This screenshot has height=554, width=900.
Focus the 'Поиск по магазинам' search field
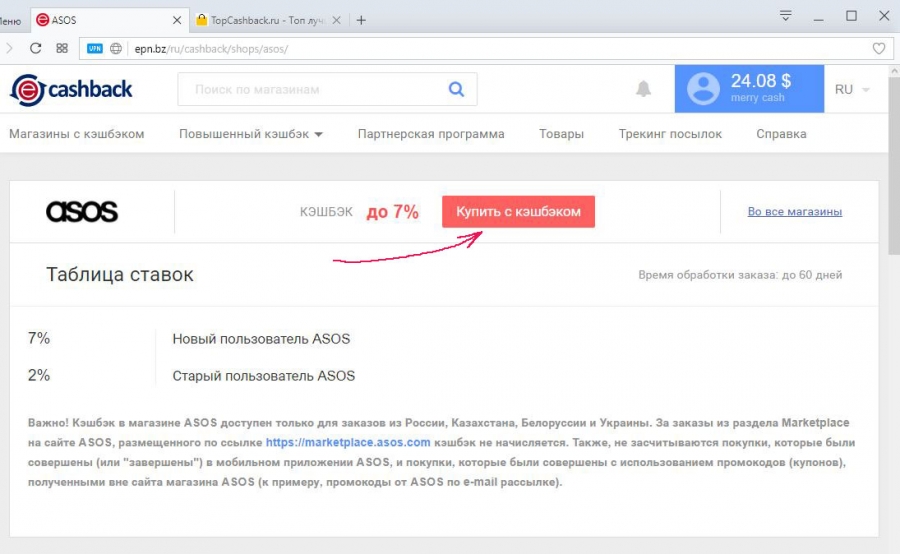click(x=327, y=89)
